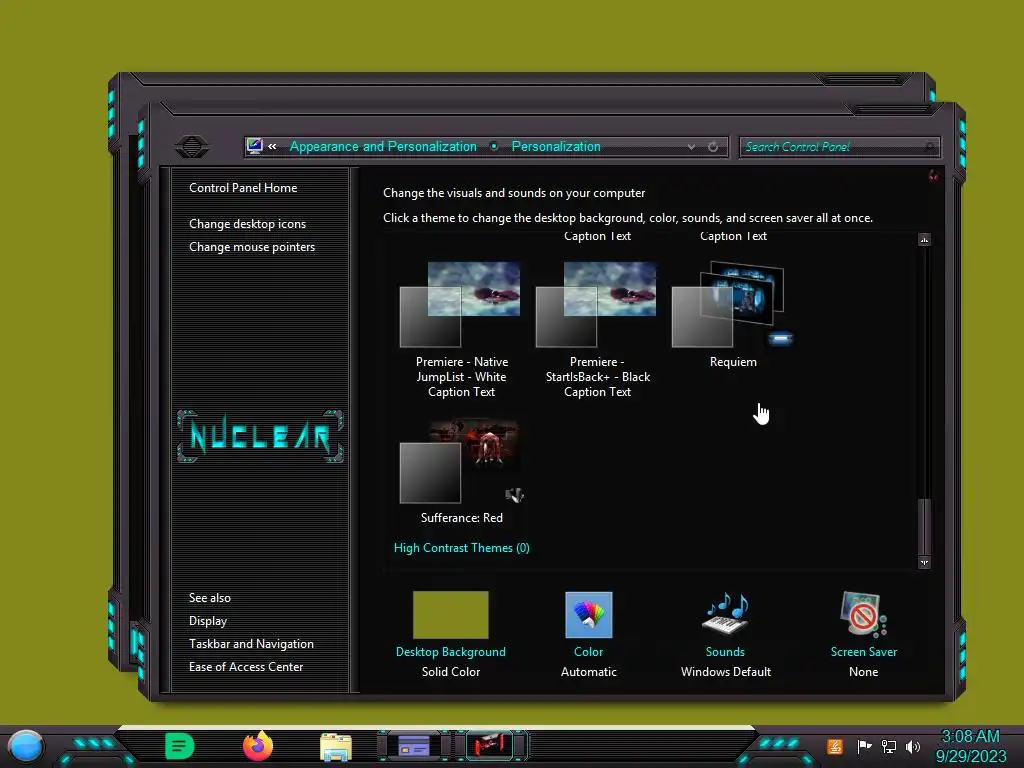Open Control Panel Home

tap(243, 187)
